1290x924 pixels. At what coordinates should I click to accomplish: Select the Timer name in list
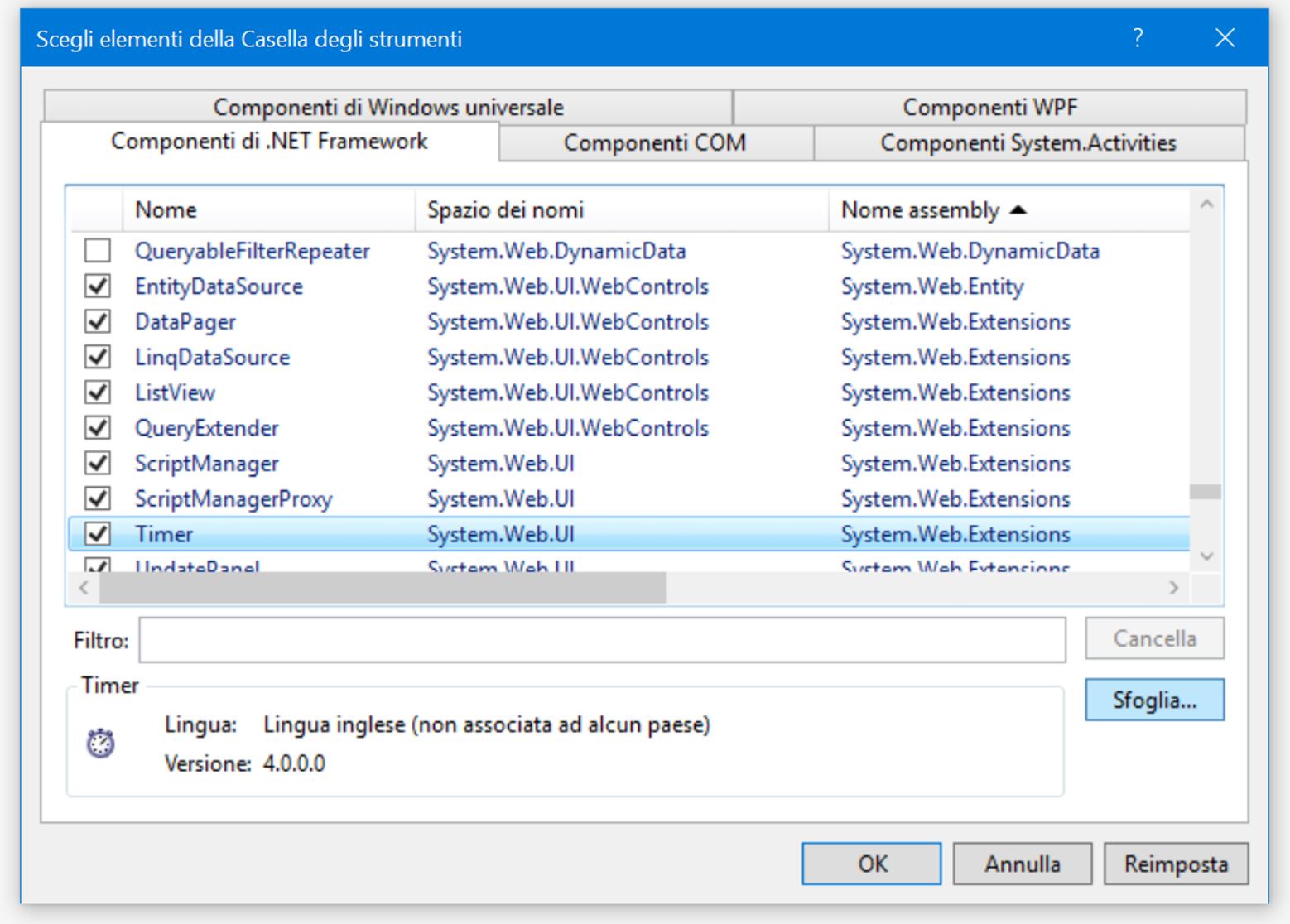[x=164, y=534]
